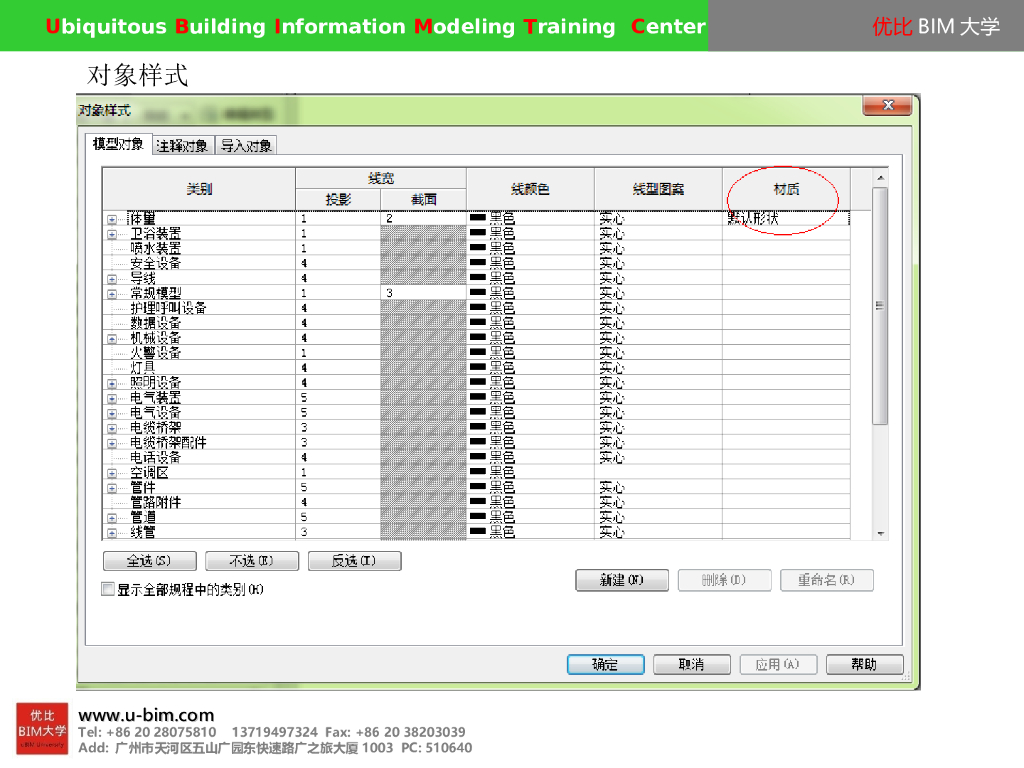This screenshot has height=768, width=1024.
Task: Expand the 机械设备 category
Action: (111, 338)
